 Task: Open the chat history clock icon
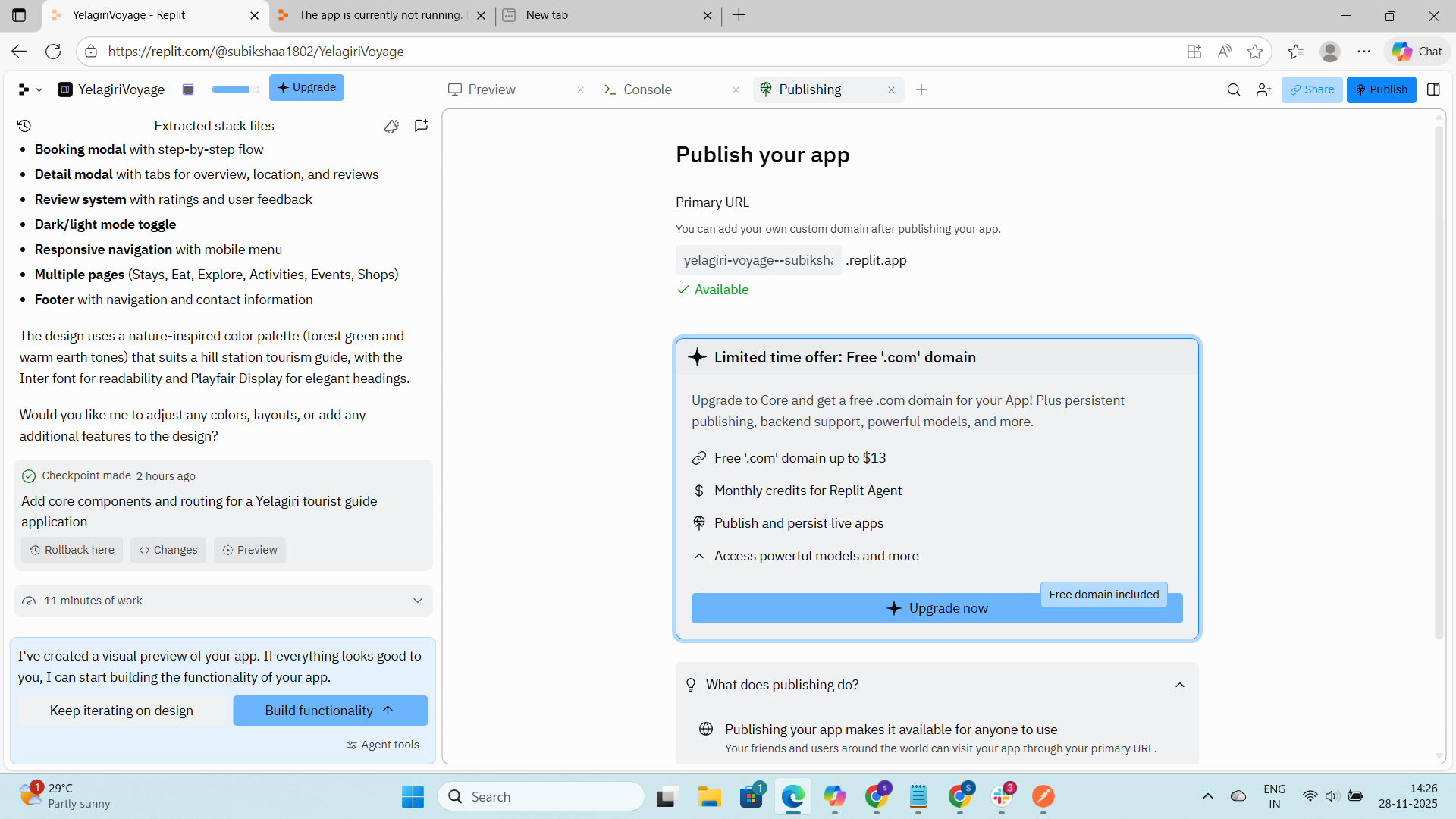coord(24,126)
